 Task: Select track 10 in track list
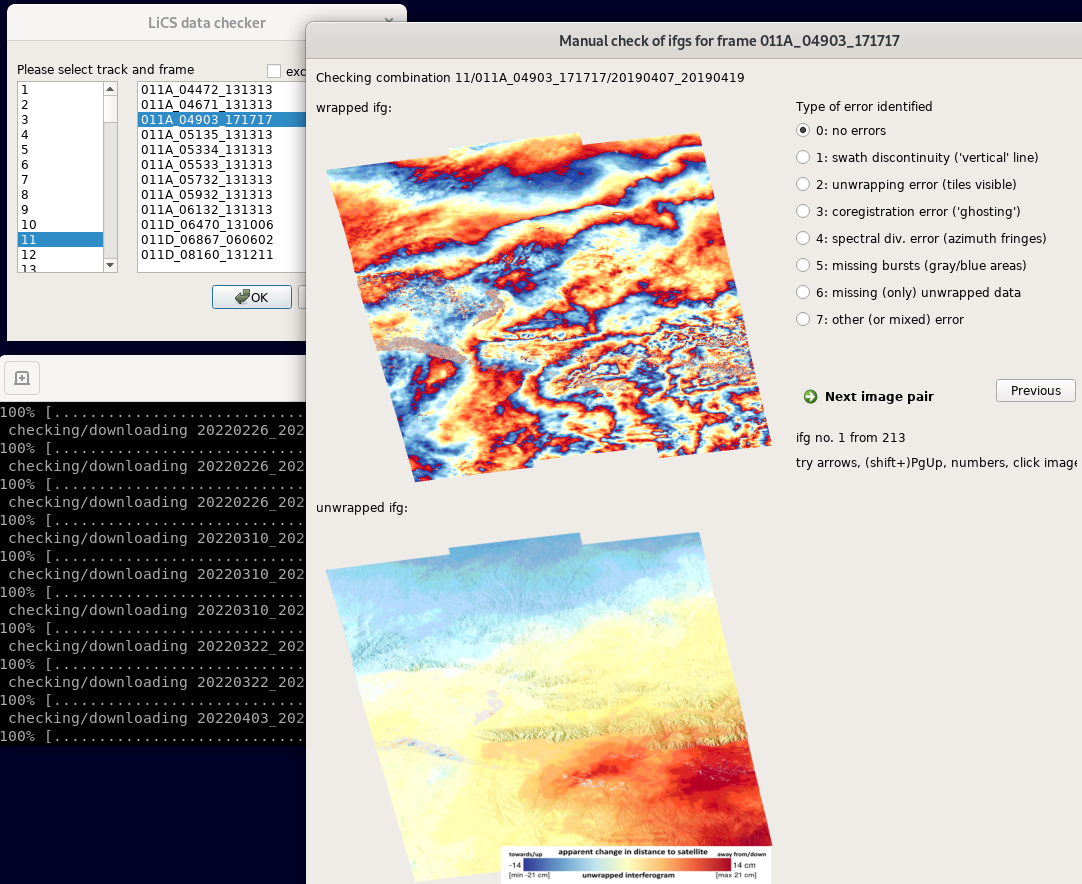point(60,224)
